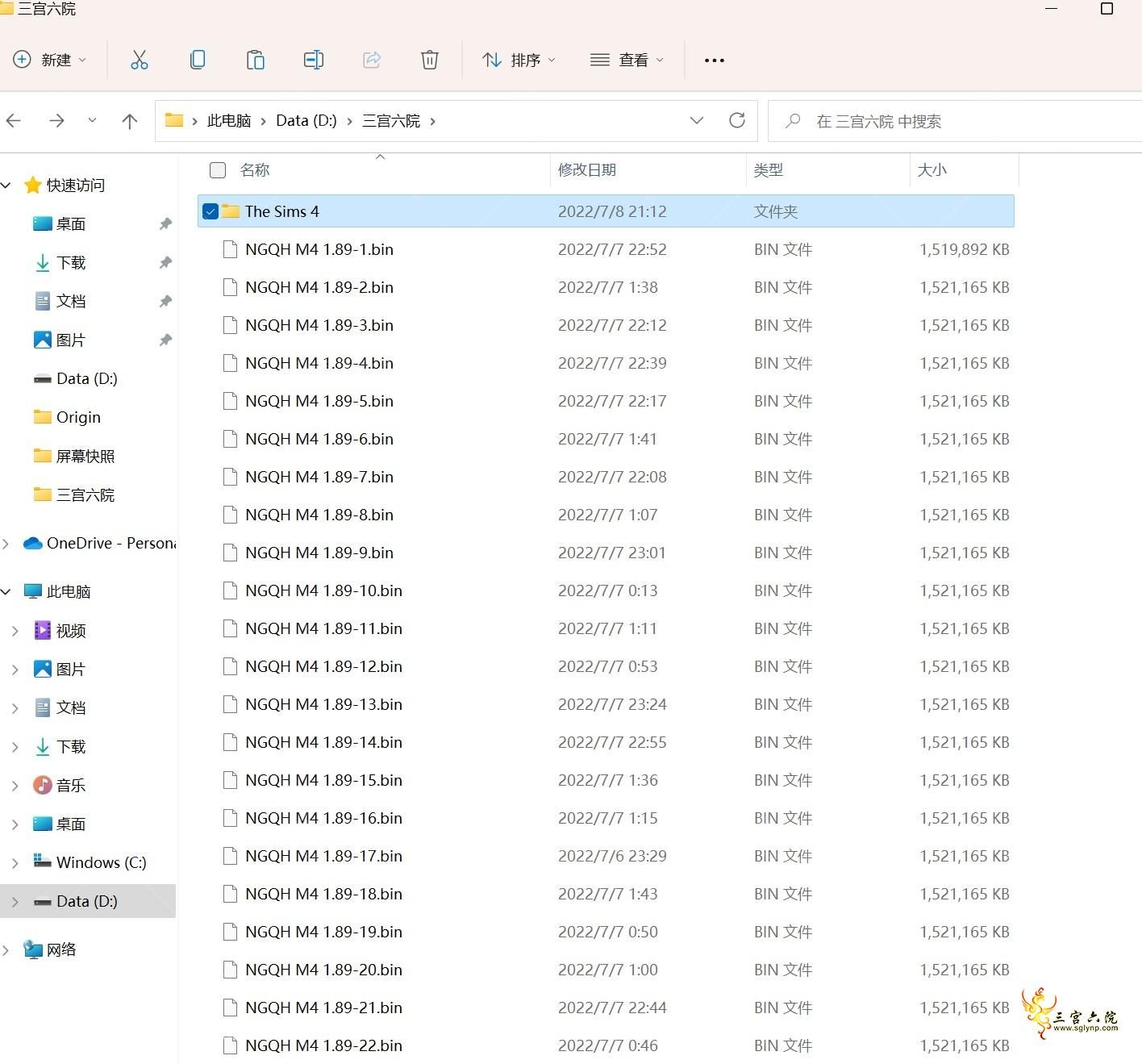The width and height of the screenshot is (1142, 1064).
Task: Expand the Windows (C:) drive node
Action: (15, 863)
